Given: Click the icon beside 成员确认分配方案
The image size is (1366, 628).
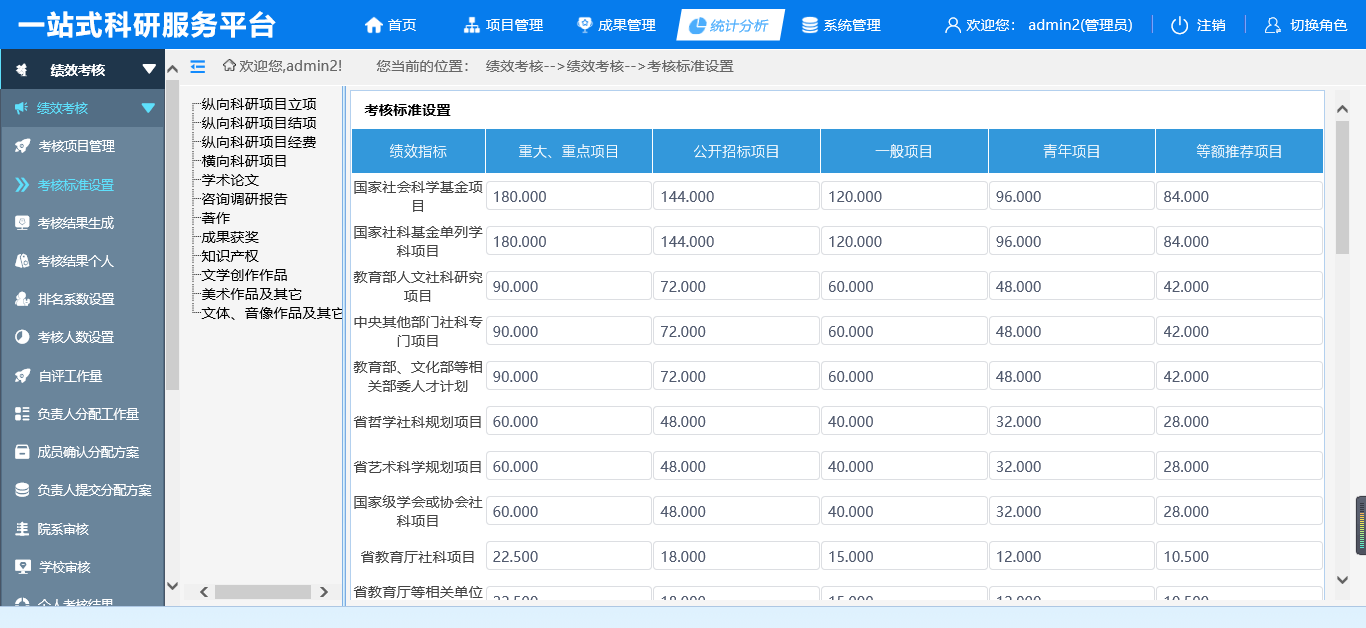Looking at the screenshot, I should [22, 452].
